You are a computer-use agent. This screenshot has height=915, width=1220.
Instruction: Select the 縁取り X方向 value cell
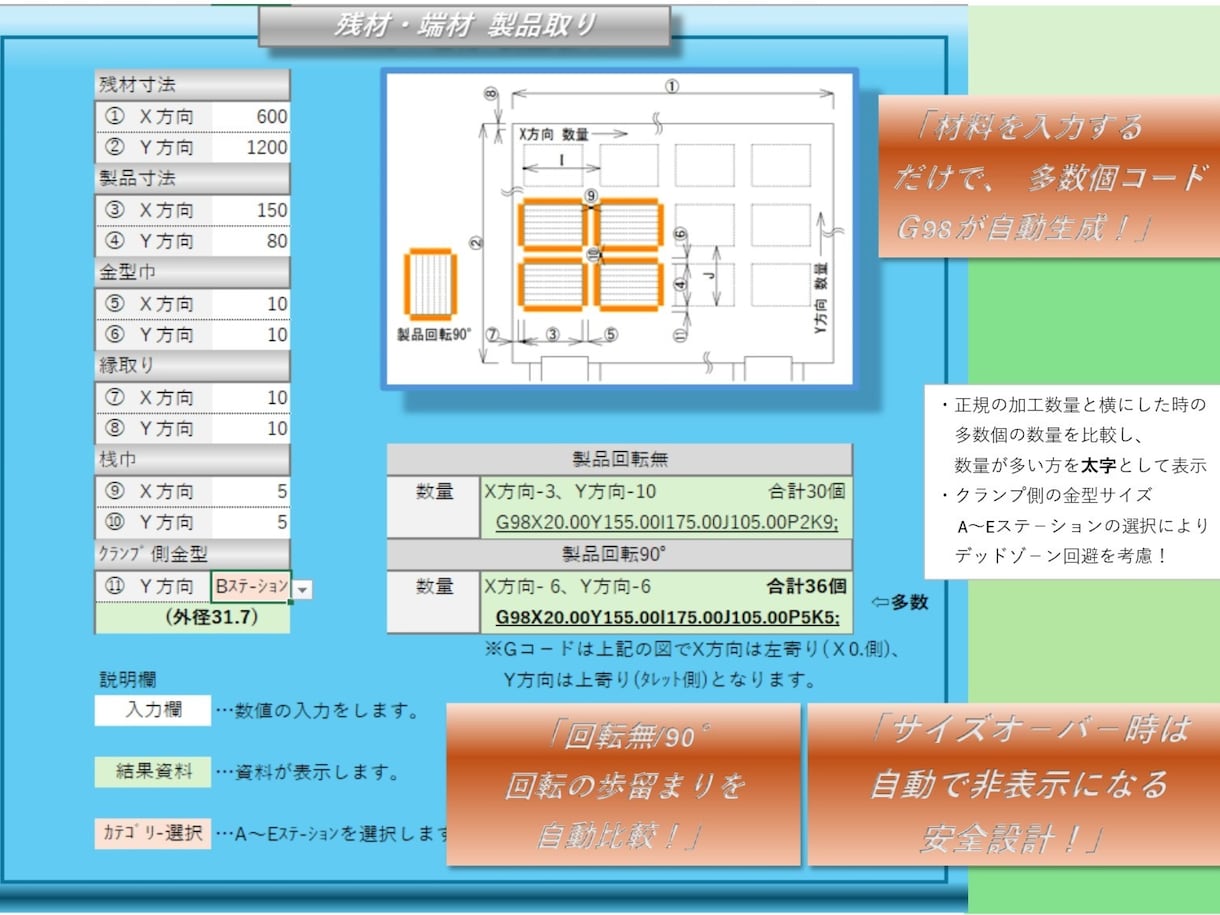(250, 397)
